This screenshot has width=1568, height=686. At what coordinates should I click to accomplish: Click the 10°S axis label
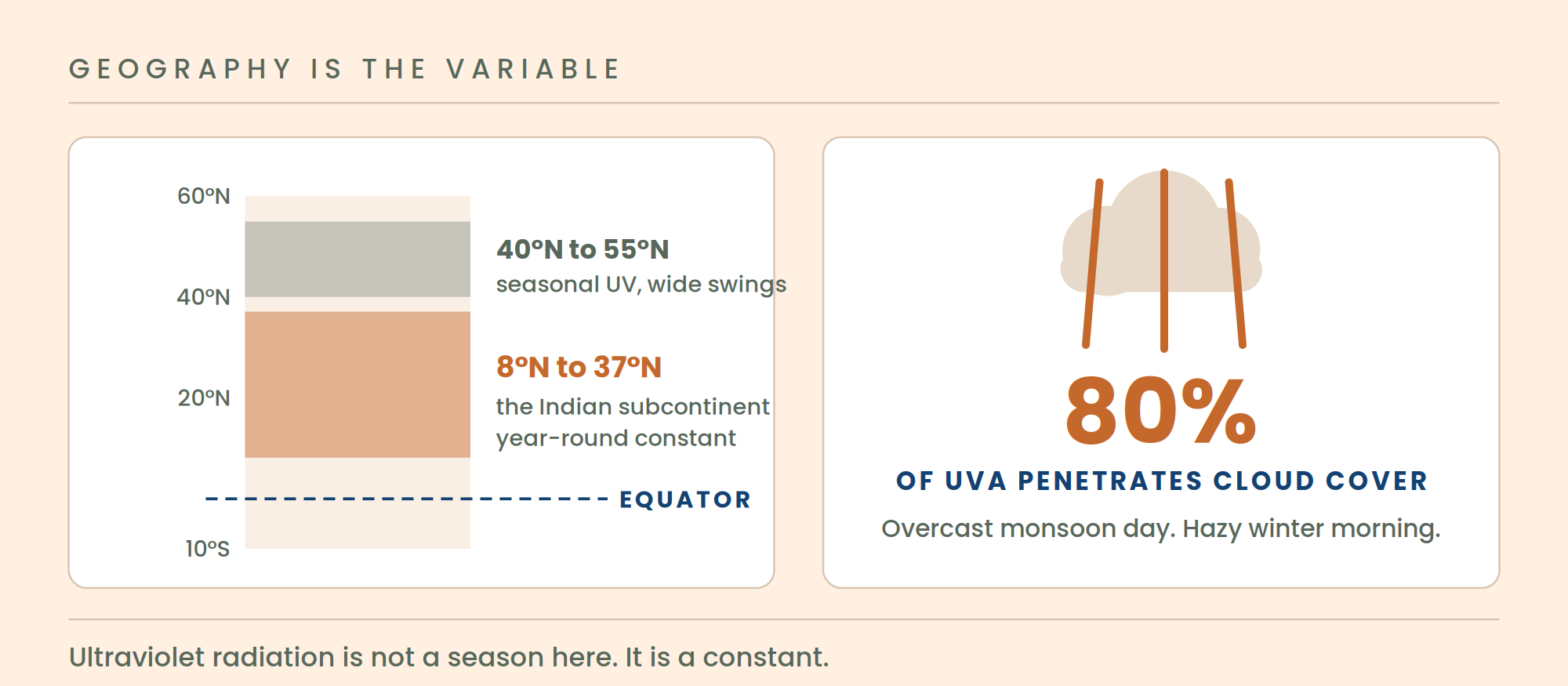point(208,549)
